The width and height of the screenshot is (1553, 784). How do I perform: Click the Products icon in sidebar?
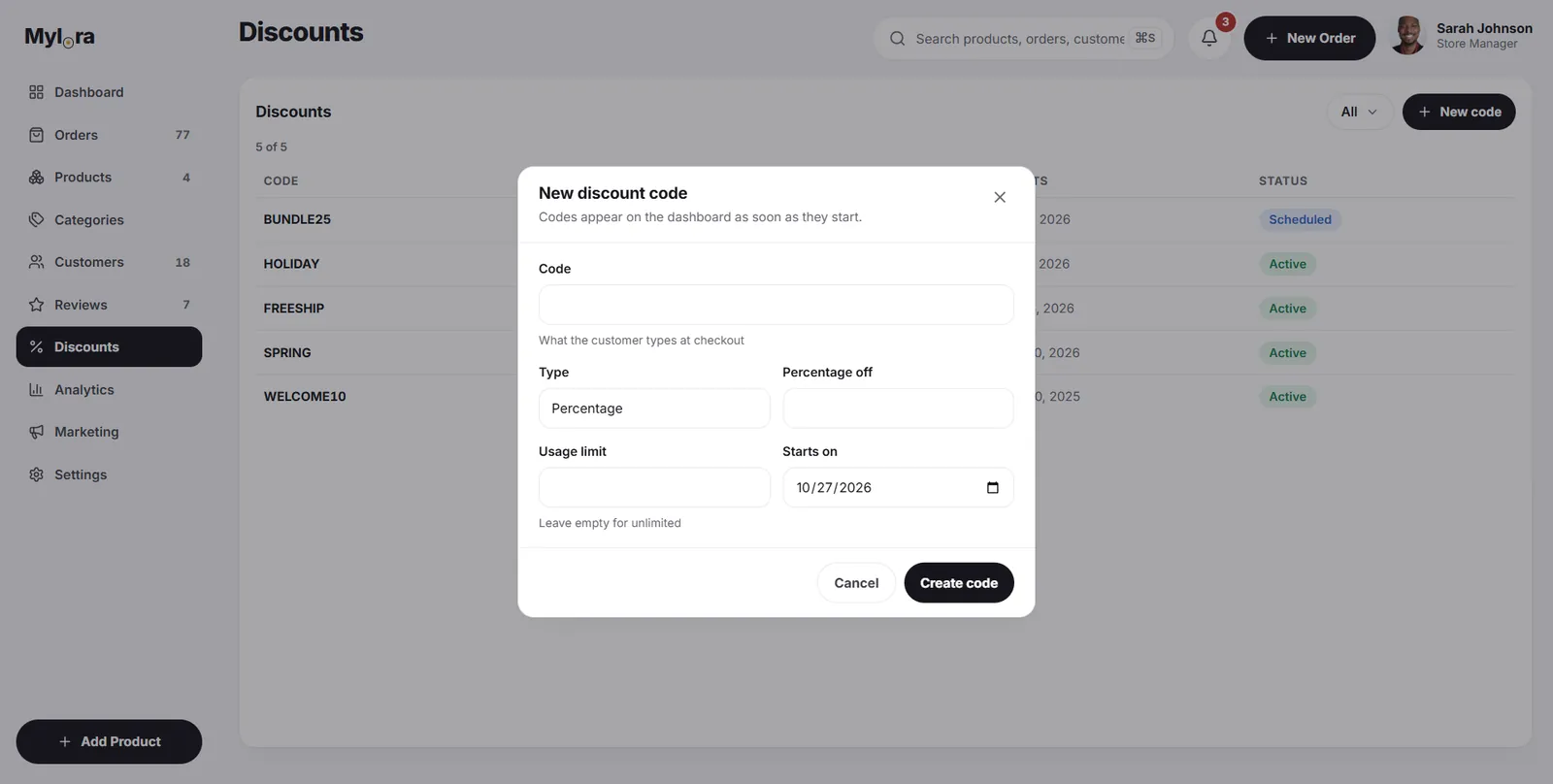[x=37, y=178]
